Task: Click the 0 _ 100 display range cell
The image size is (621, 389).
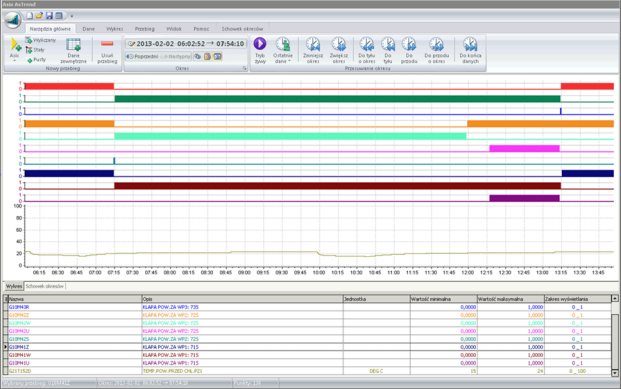Action: [x=577, y=371]
